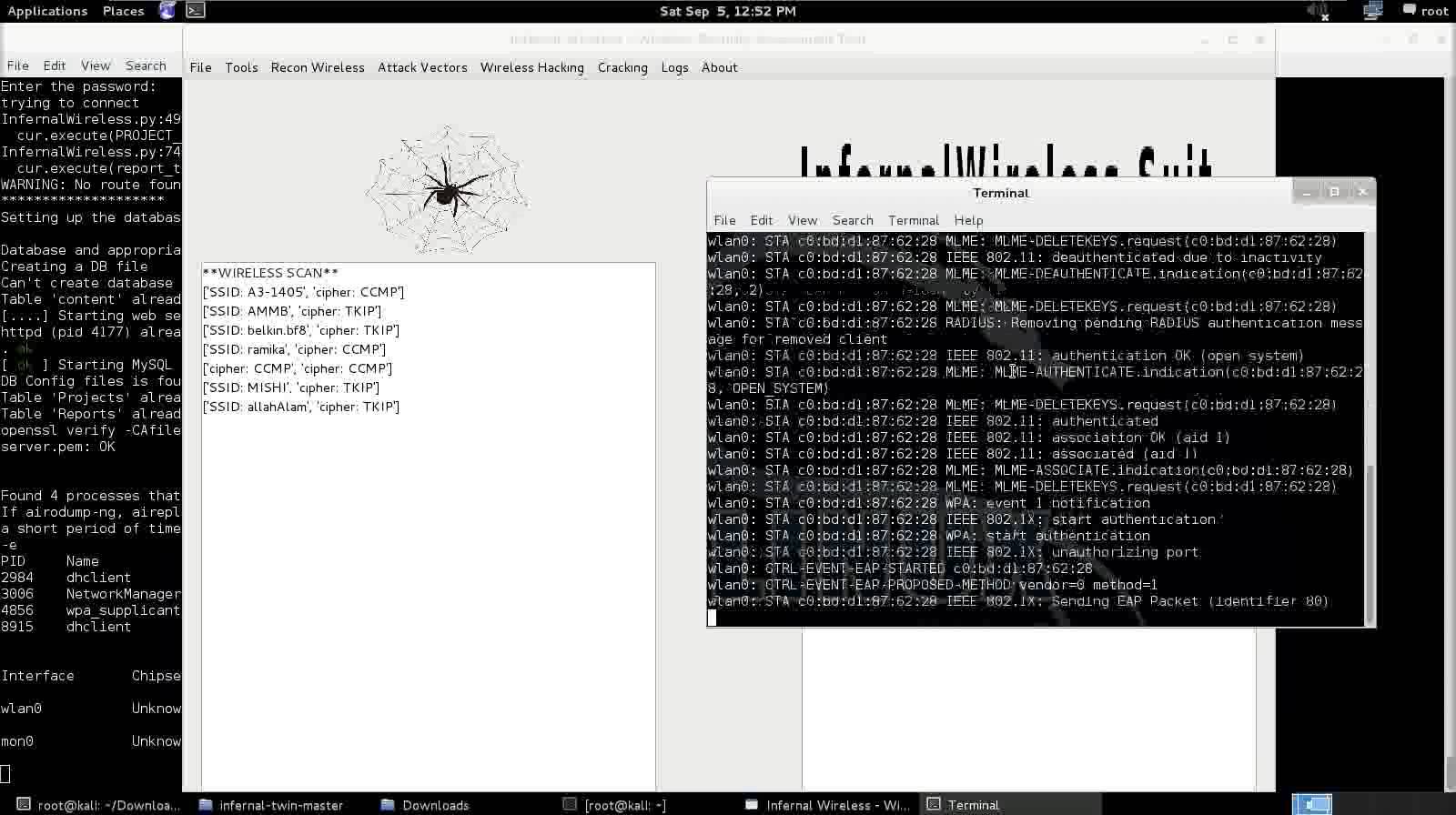
Task: Select the SSID A3-1405 scan result
Action: click(303, 292)
